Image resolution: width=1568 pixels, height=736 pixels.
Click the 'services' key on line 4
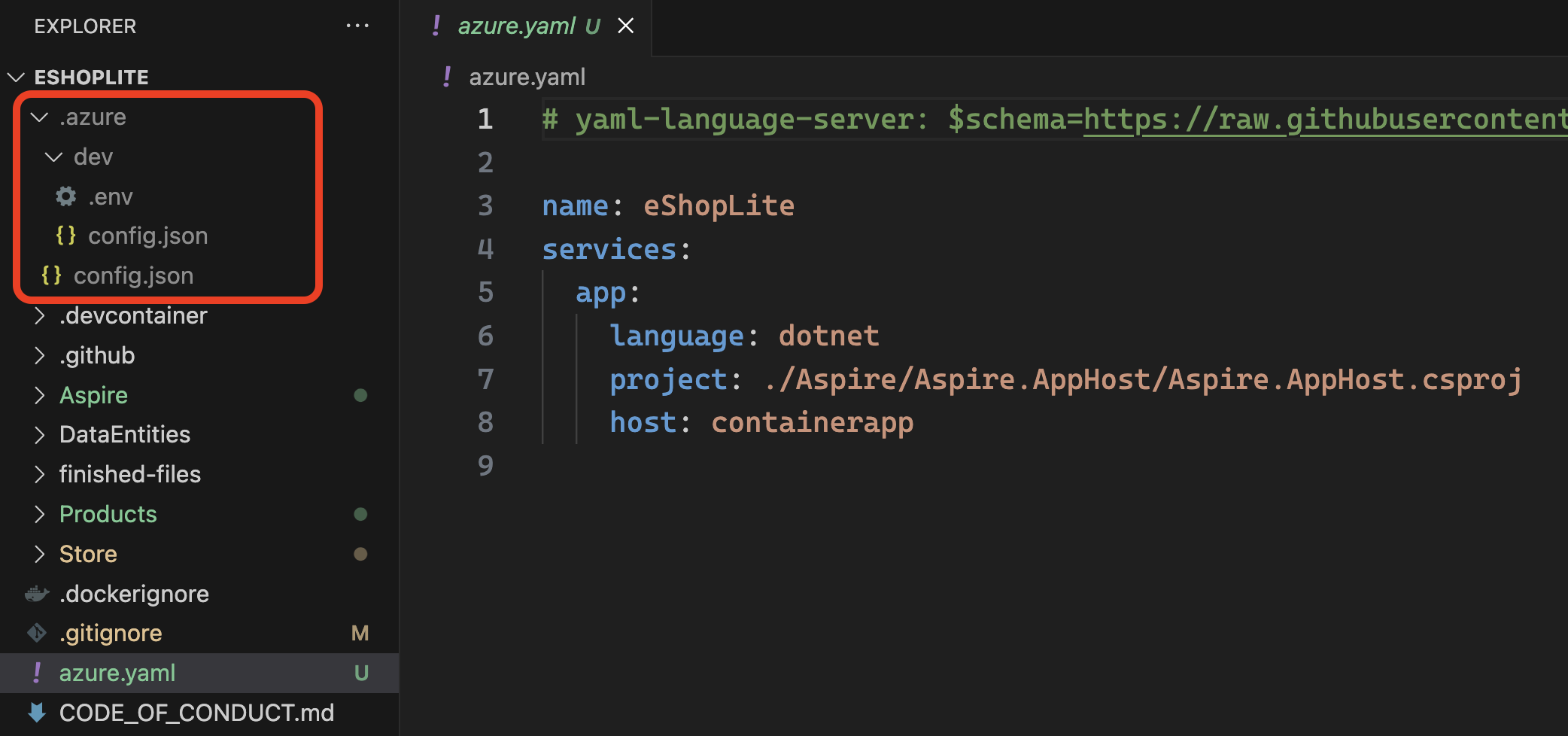tap(609, 249)
